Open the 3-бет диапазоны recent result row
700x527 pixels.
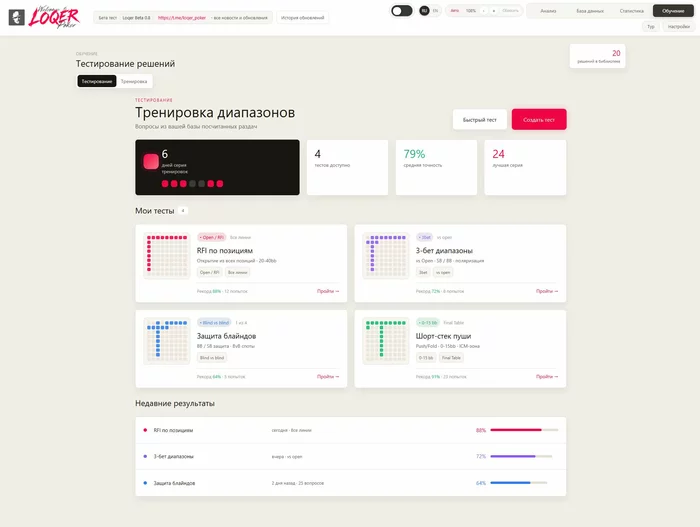350,456
